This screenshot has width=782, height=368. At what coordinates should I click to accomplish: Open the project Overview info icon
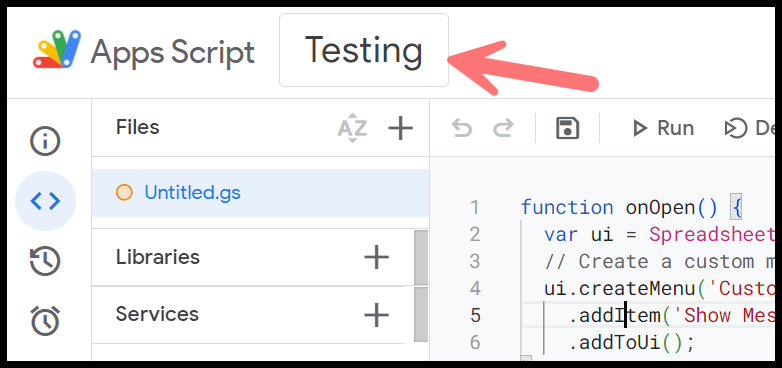point(45,141)
